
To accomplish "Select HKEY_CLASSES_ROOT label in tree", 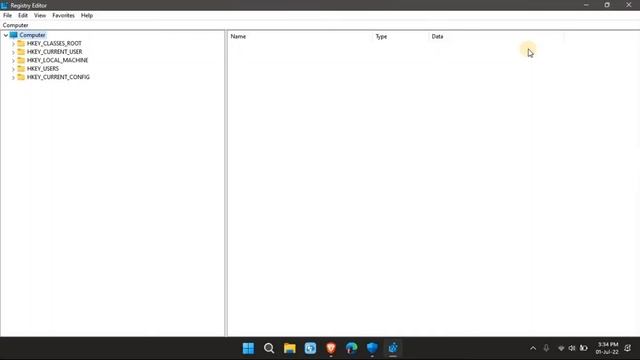I will pyautogui.click(x=54, y=43).
